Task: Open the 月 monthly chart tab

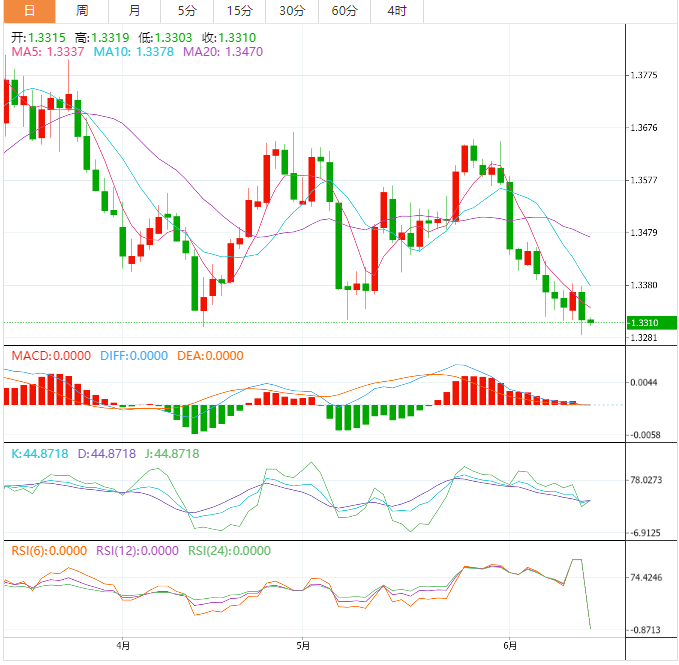Action: pos(134,11)
